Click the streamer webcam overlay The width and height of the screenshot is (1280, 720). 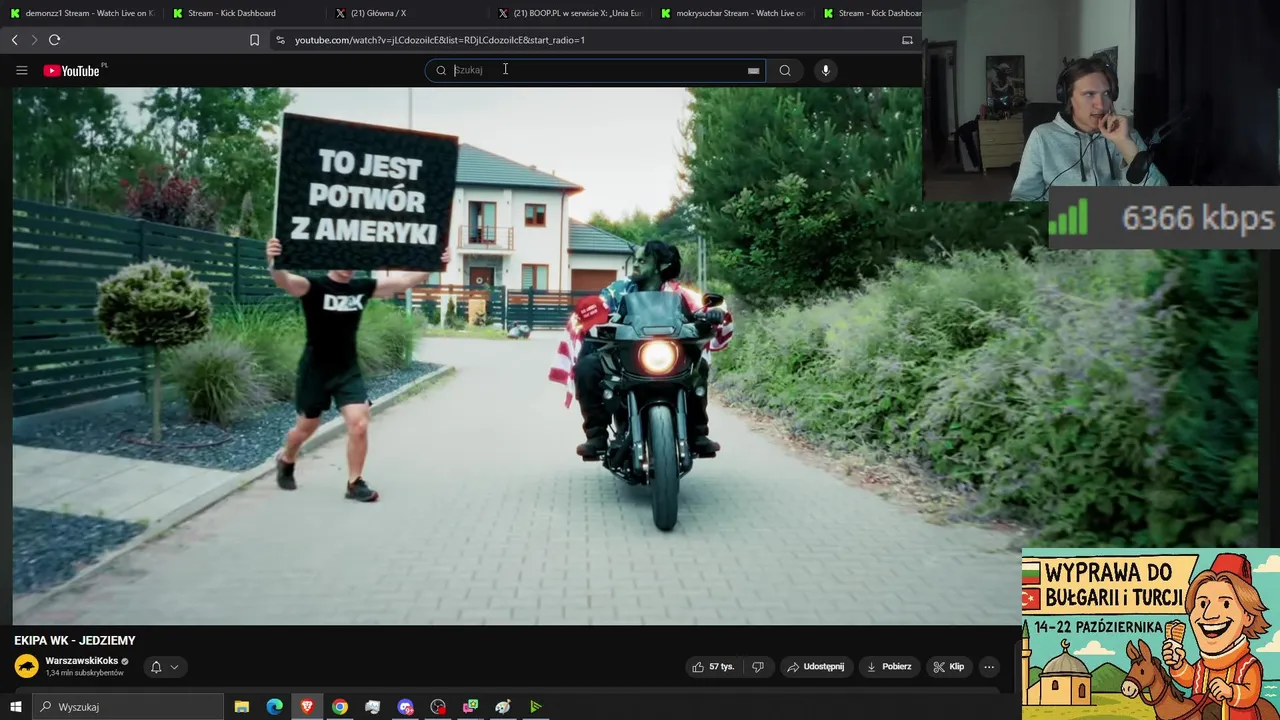[1100, 100]
